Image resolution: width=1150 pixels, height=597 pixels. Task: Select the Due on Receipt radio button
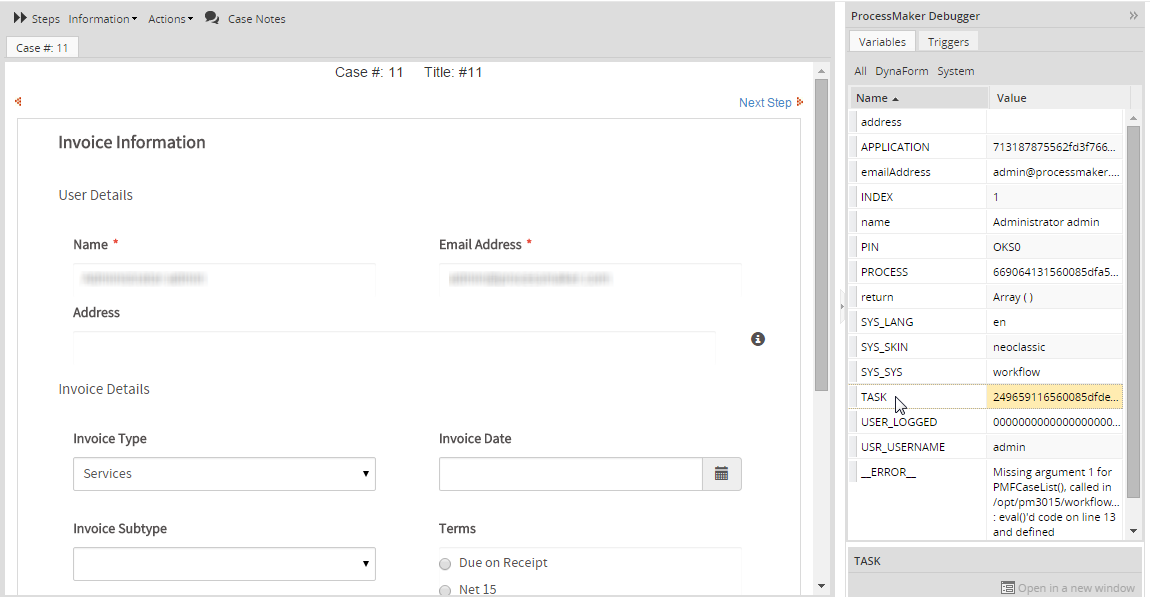coord(445,564)
